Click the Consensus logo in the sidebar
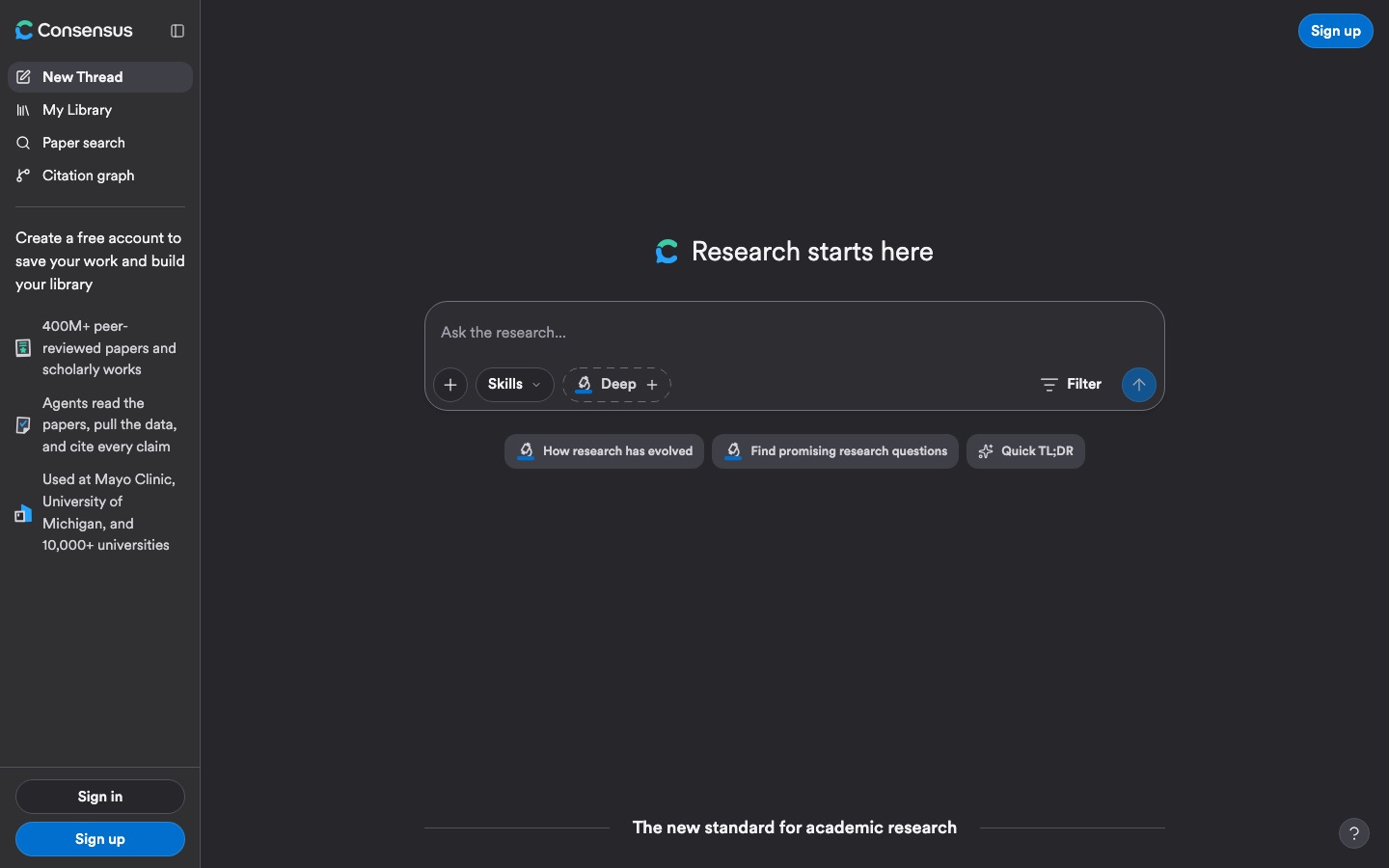1389x868 pixels. tap(74, 31)
